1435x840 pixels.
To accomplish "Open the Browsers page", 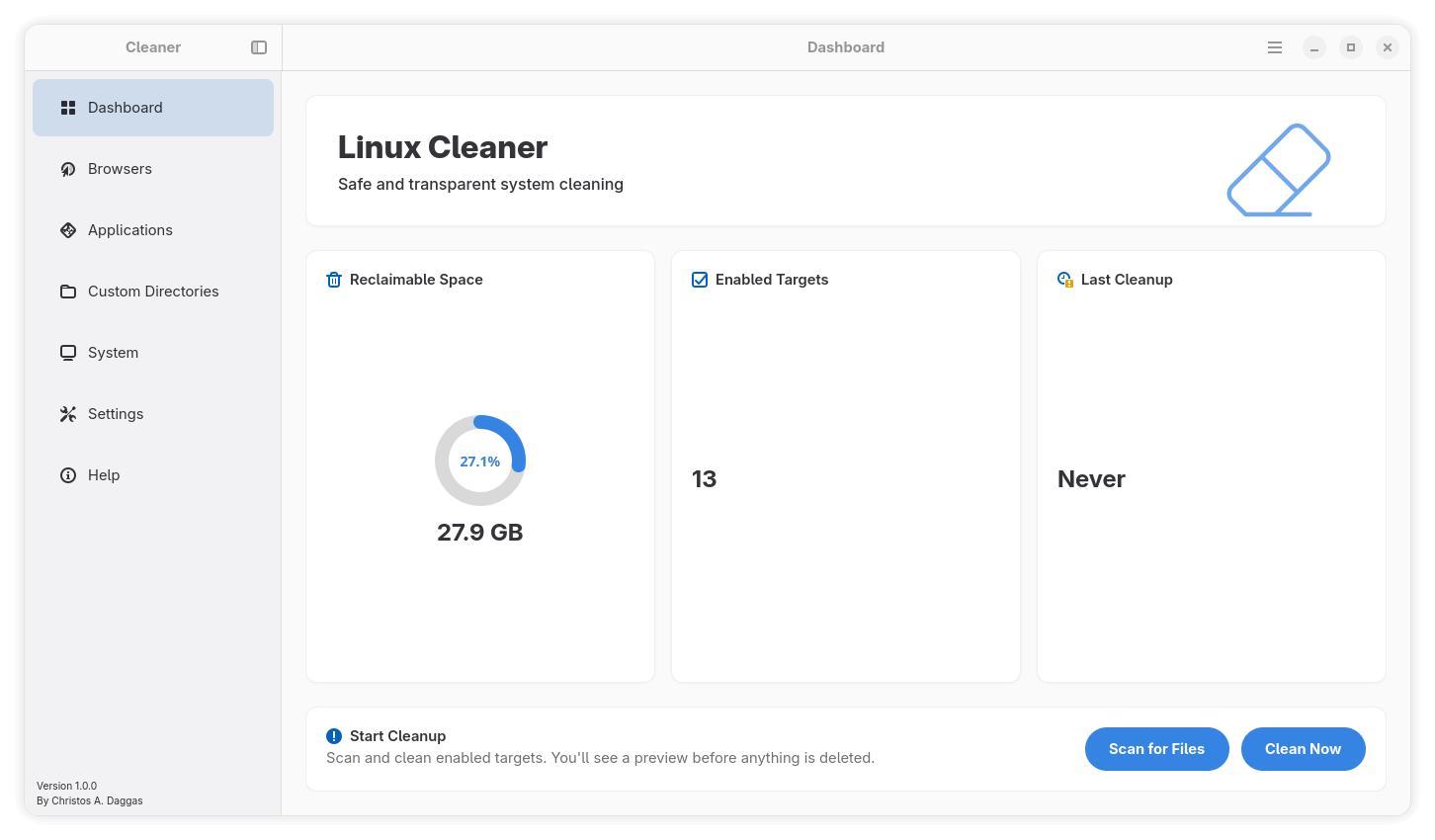I will [120, 169].
